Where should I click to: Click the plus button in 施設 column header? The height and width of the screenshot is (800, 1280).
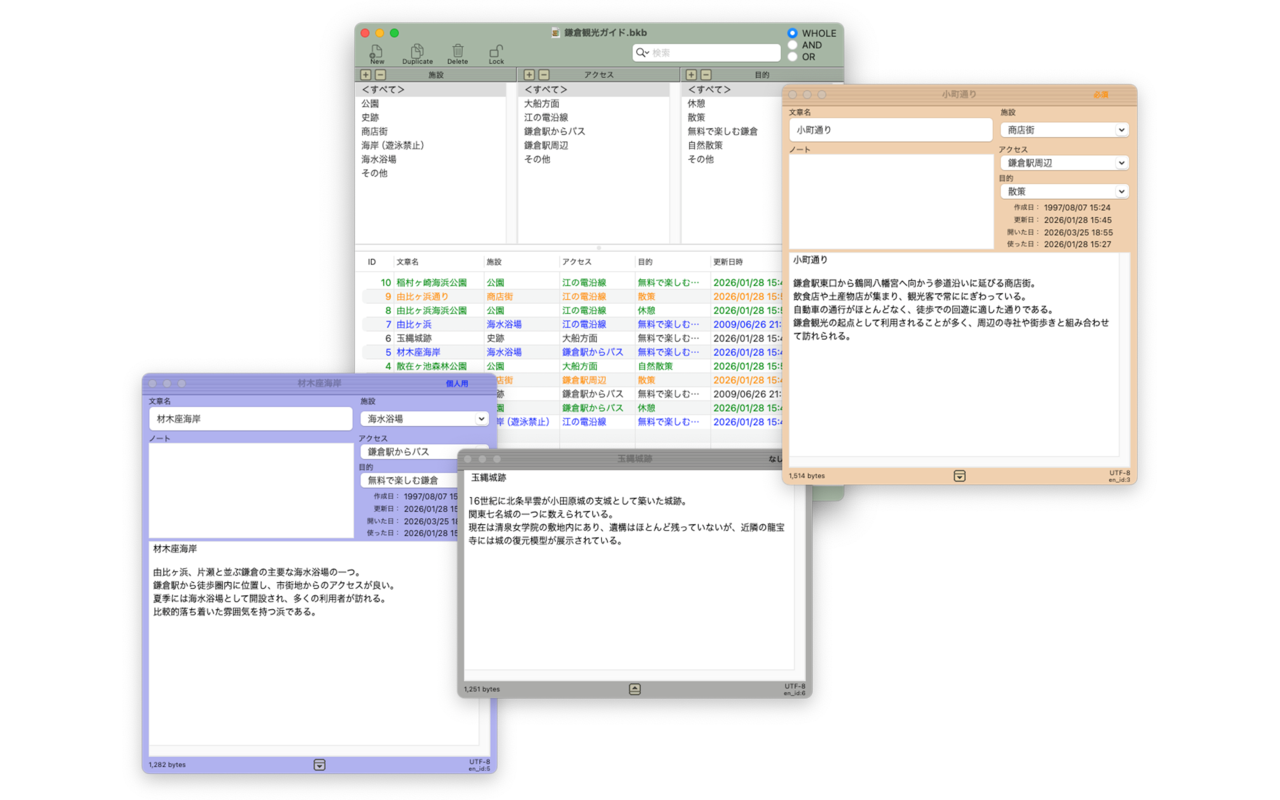click(366, 75)
